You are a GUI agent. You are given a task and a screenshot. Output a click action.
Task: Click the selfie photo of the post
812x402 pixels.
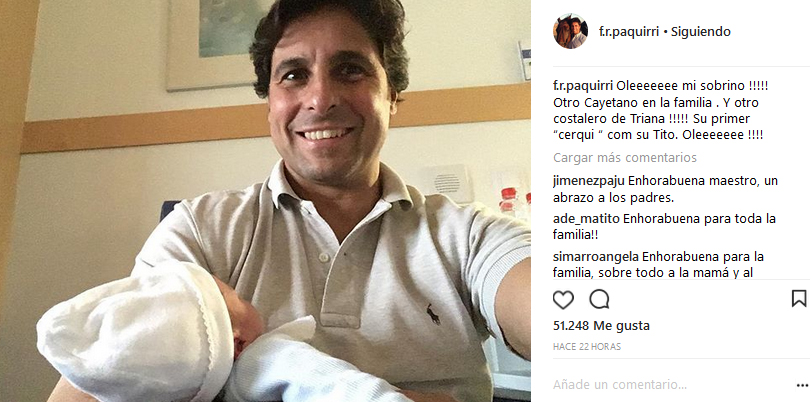pyautogui.click(x=265, y=201)
